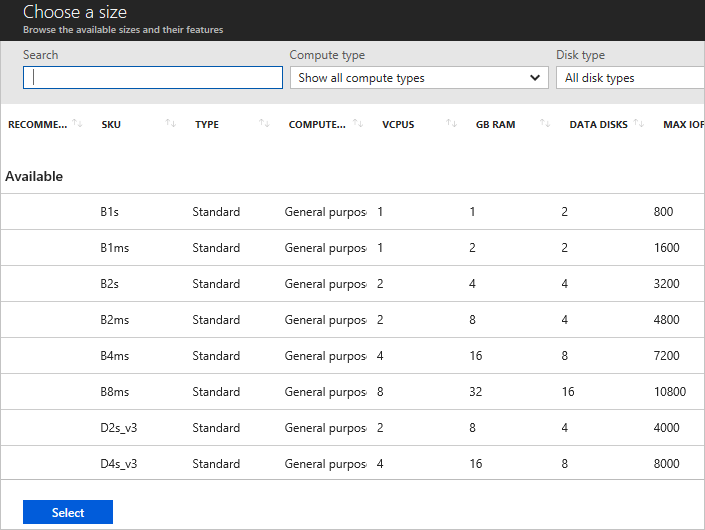The width and height of the screenshot is (705, 530).
Task: Open the Disk type dropdown
Action: pos(630,78)
